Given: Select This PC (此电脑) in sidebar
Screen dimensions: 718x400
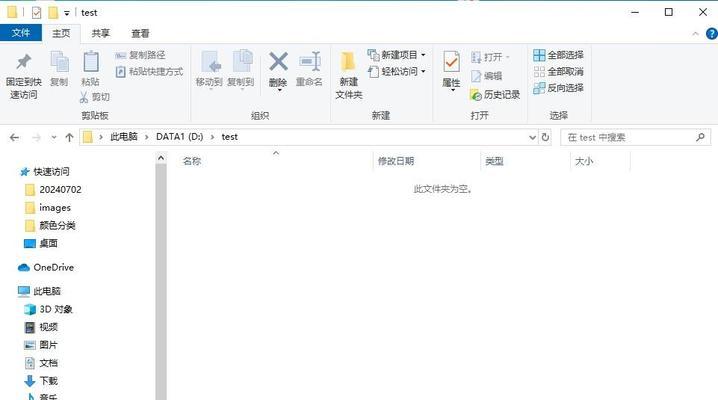Looking at the screenshot, I should [39, 291].
